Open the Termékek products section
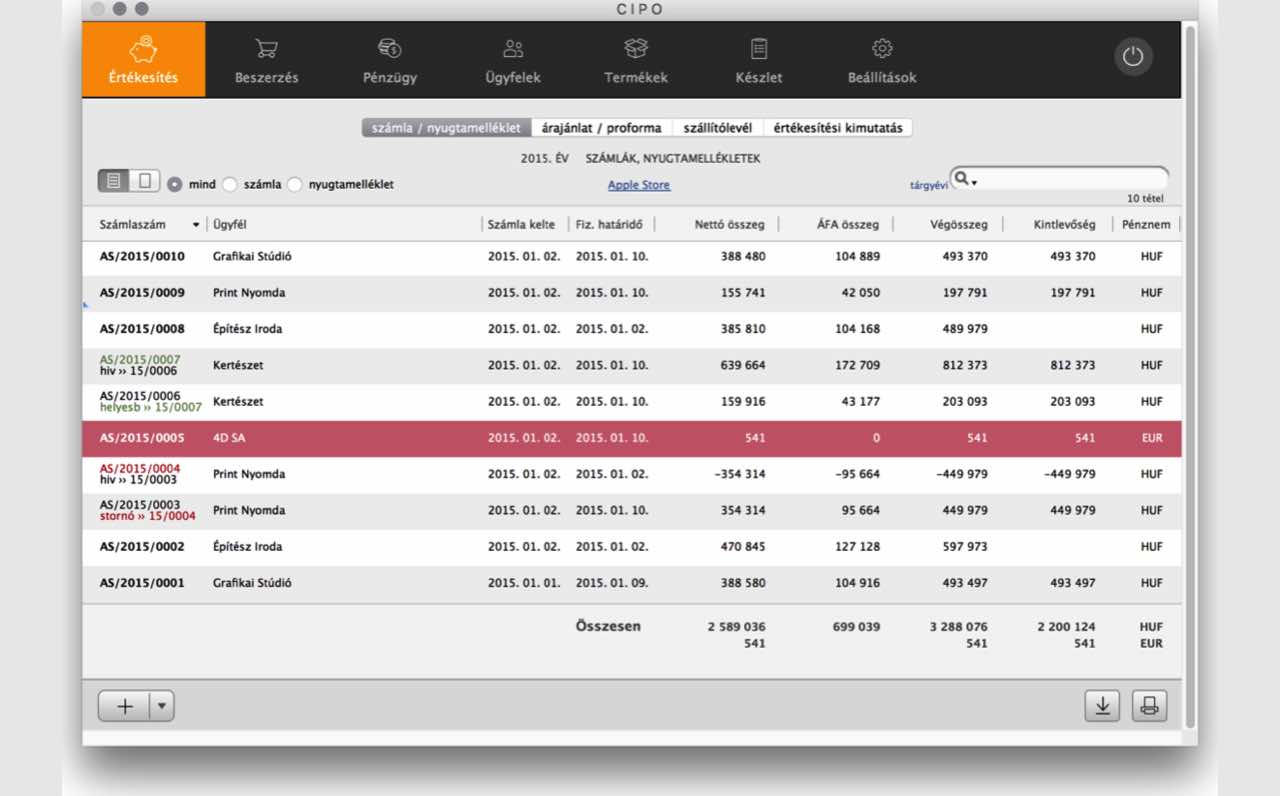The height and width of the screenshot is (796, 1280). click(636, 60)
